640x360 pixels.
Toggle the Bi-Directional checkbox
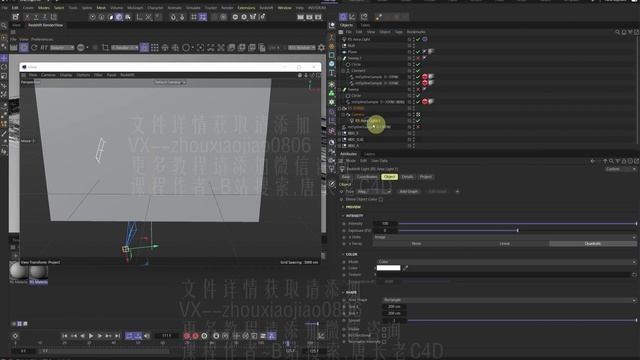[384, 336]
